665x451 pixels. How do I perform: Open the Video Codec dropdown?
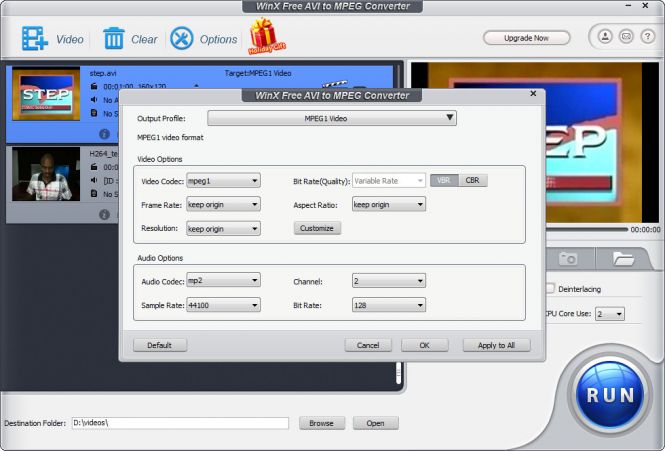coord(223,181)
